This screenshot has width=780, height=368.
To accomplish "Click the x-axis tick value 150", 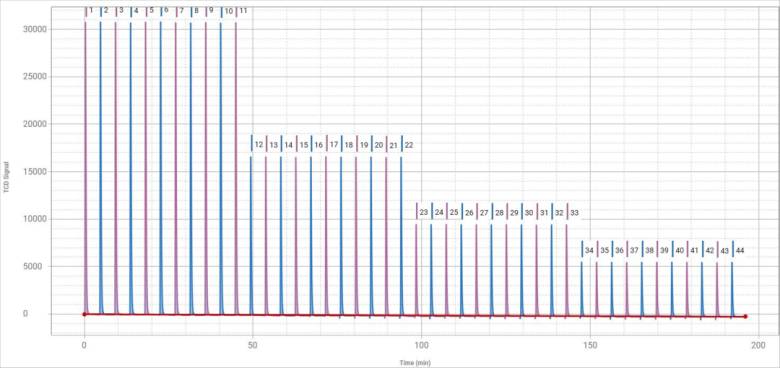I will coord(590,344).
